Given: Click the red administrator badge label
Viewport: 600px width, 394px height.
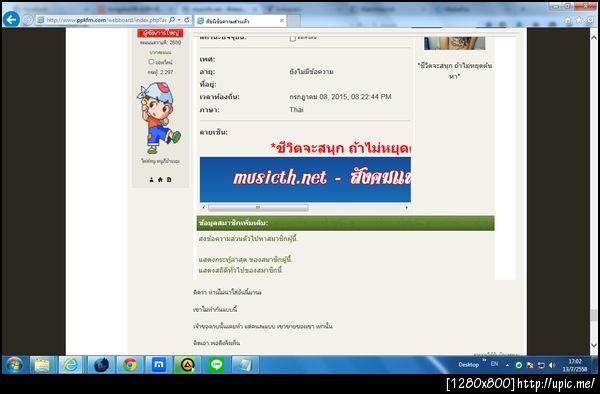Looking at the screenshot, I should (x=160, y=33).
